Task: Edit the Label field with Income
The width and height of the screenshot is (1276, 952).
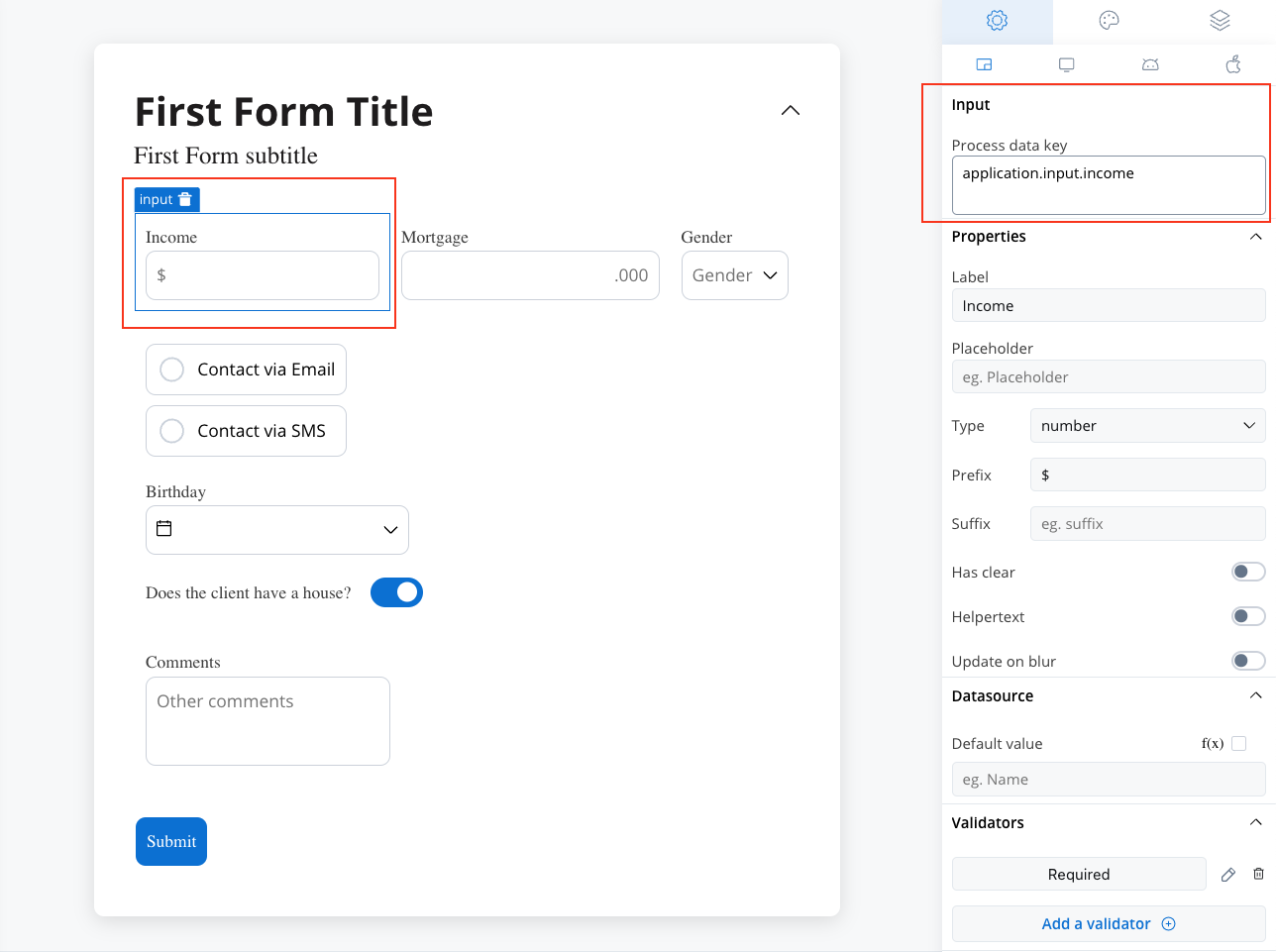Action: pos(1109,305)
